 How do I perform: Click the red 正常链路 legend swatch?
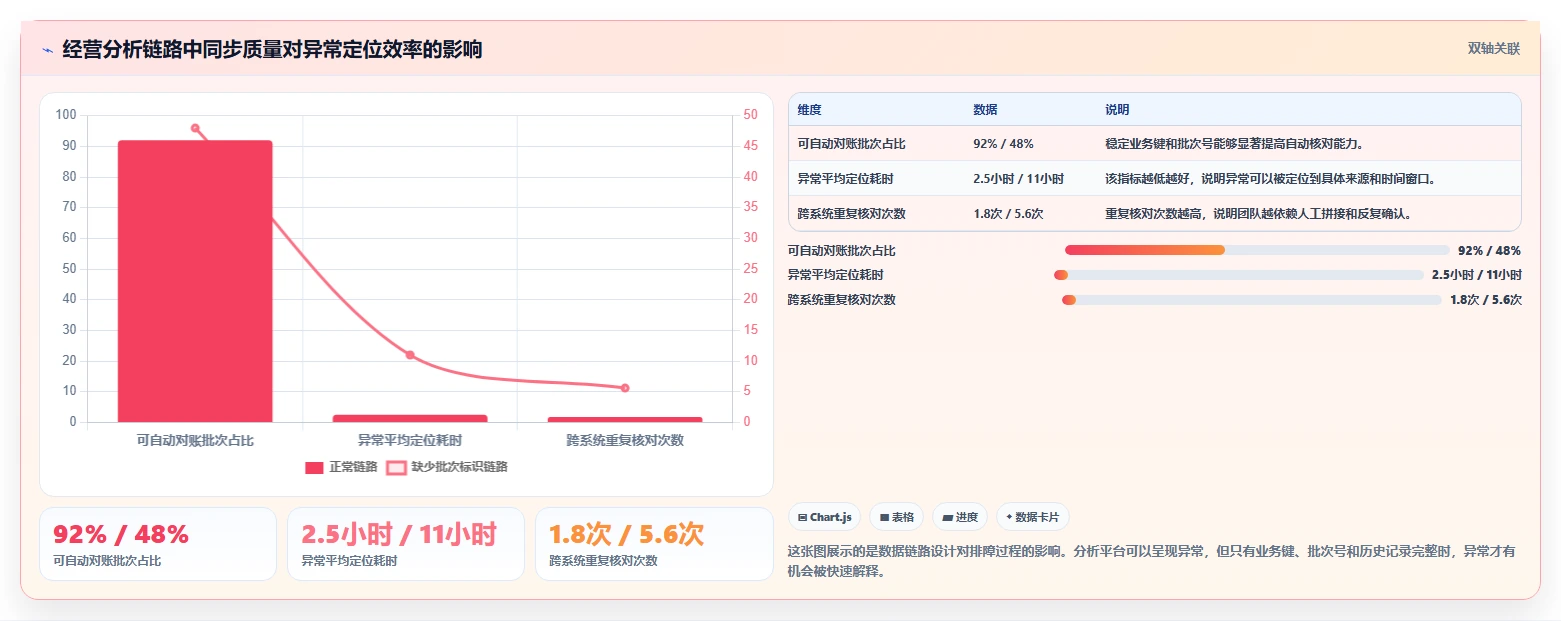314,467
